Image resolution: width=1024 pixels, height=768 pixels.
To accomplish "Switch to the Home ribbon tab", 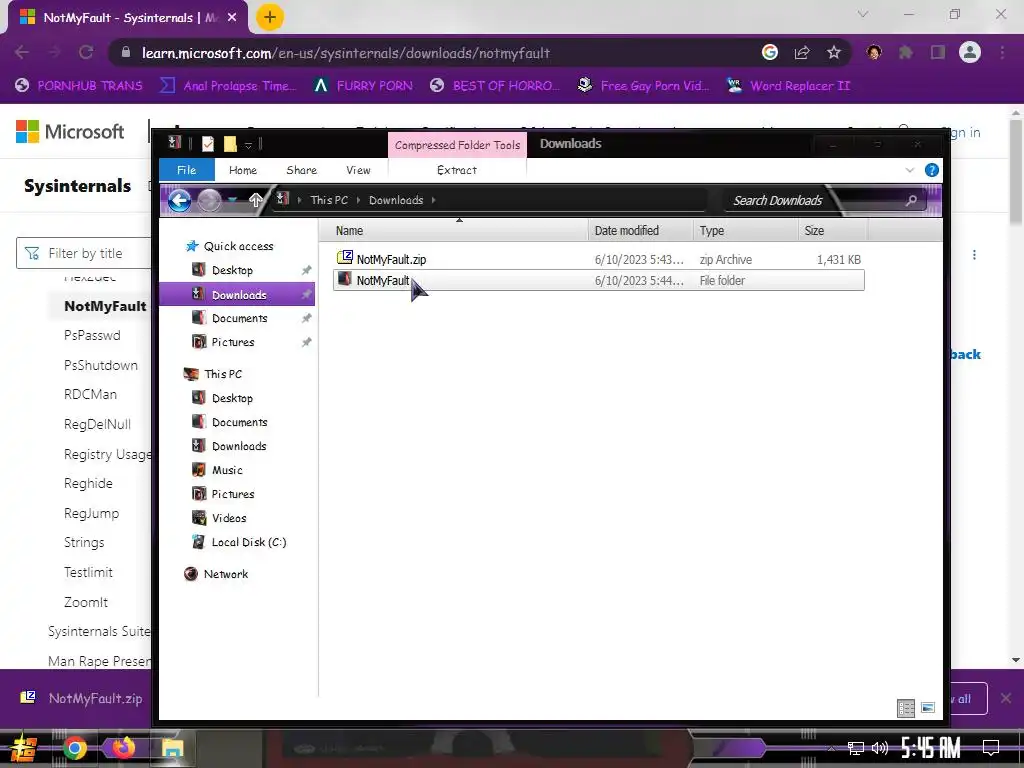I will click(x=243, y=170).
